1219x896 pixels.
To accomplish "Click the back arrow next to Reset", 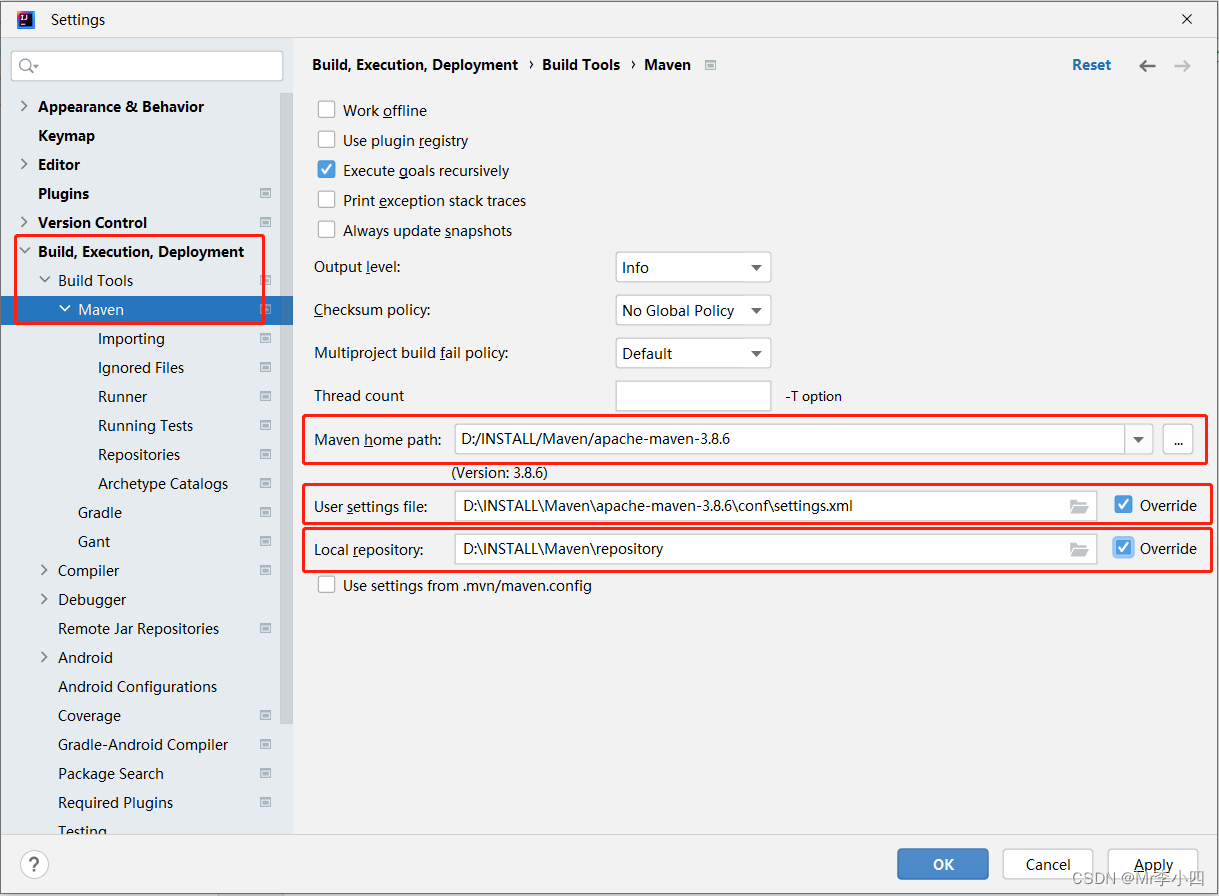I will click(1147, 65).
